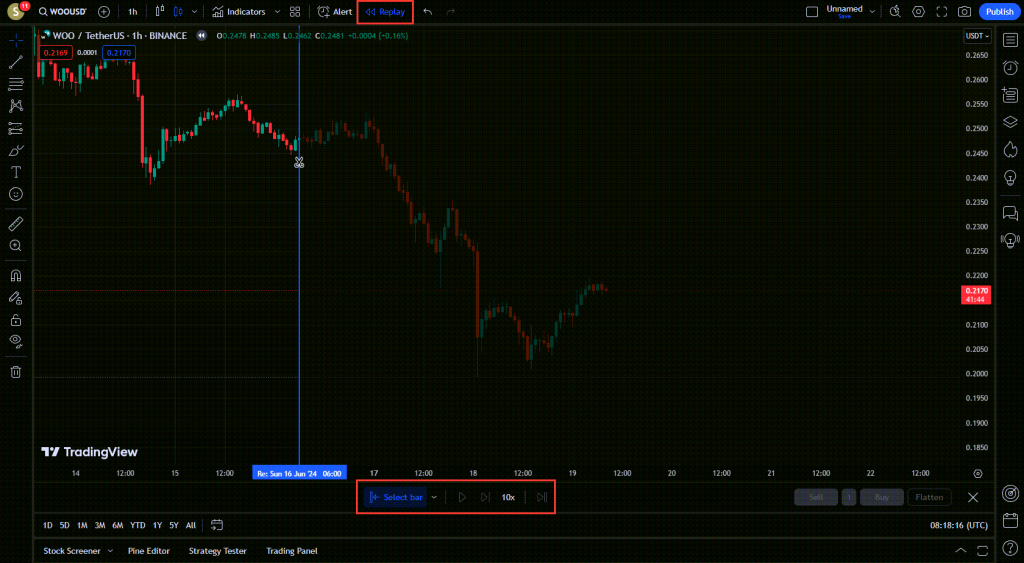Collapse legend with rewind arrows icon

pos(202,36)
